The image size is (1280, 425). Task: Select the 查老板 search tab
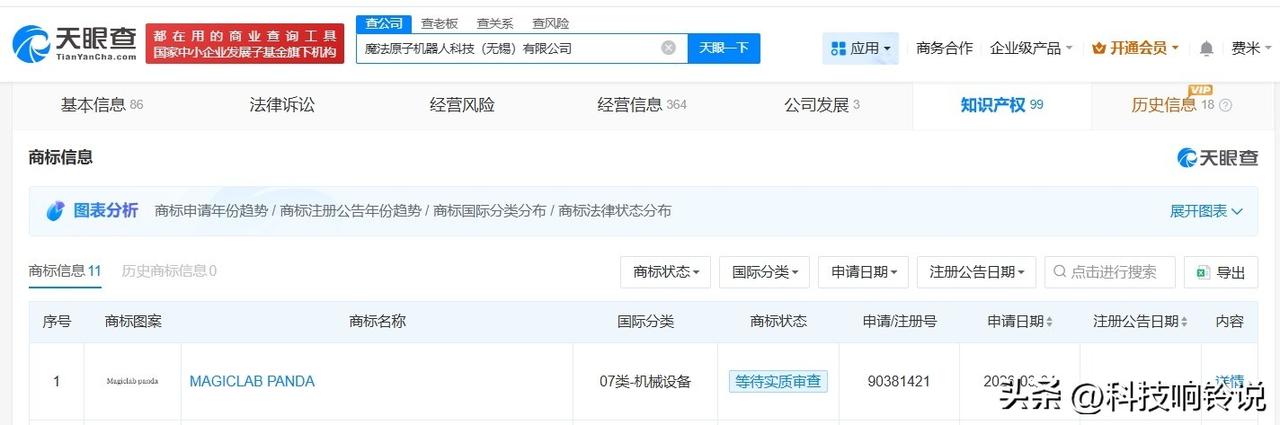pyautogui.click(x=439, y=23)
